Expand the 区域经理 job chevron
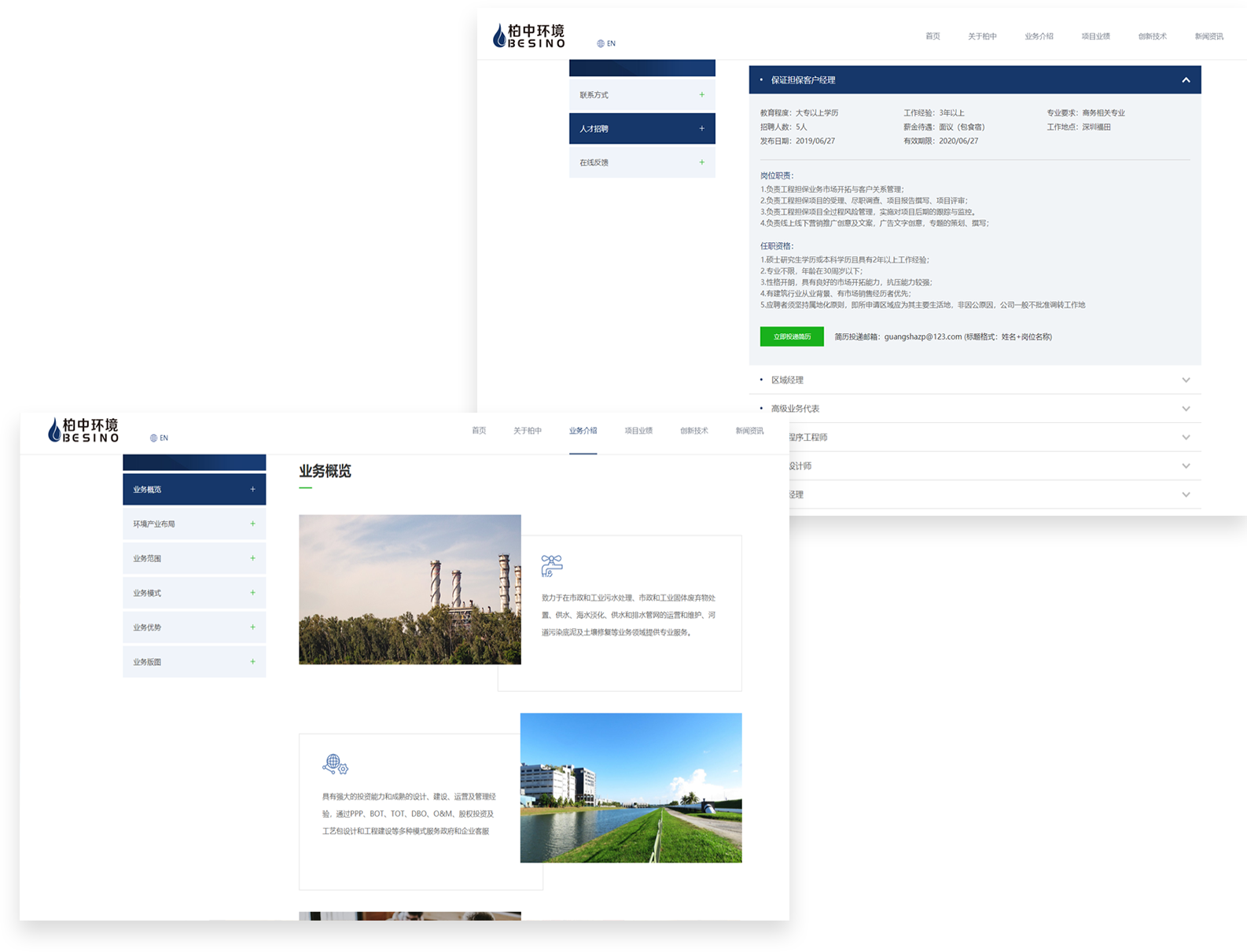The height and width of the screenshot is (952, 1247). 1186,380
